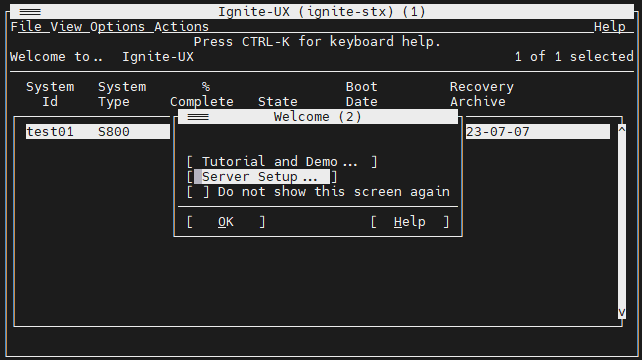Viewport: 642px width, 360px height.
Task: Open the Welcome dialog window menu icon
Action: 198,117
